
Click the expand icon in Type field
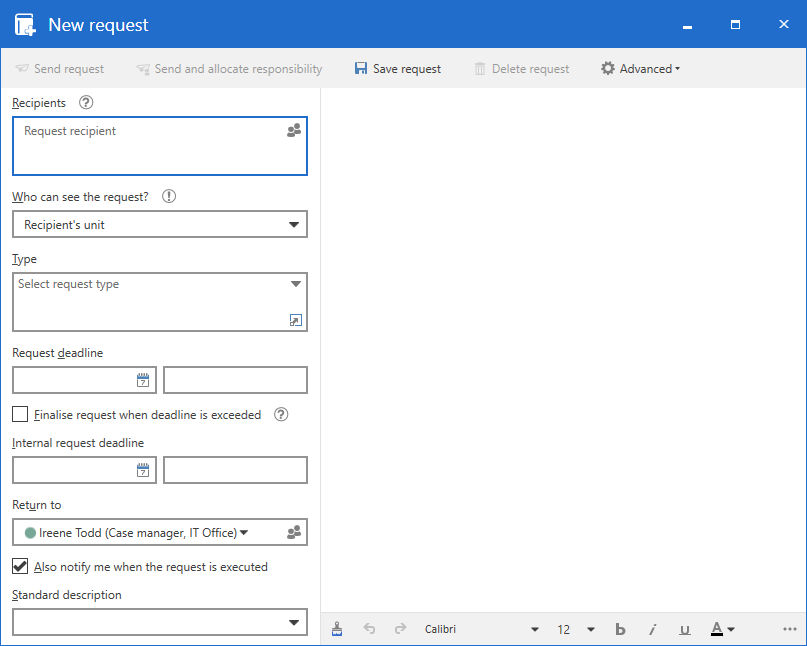click(x=295, y=320)
